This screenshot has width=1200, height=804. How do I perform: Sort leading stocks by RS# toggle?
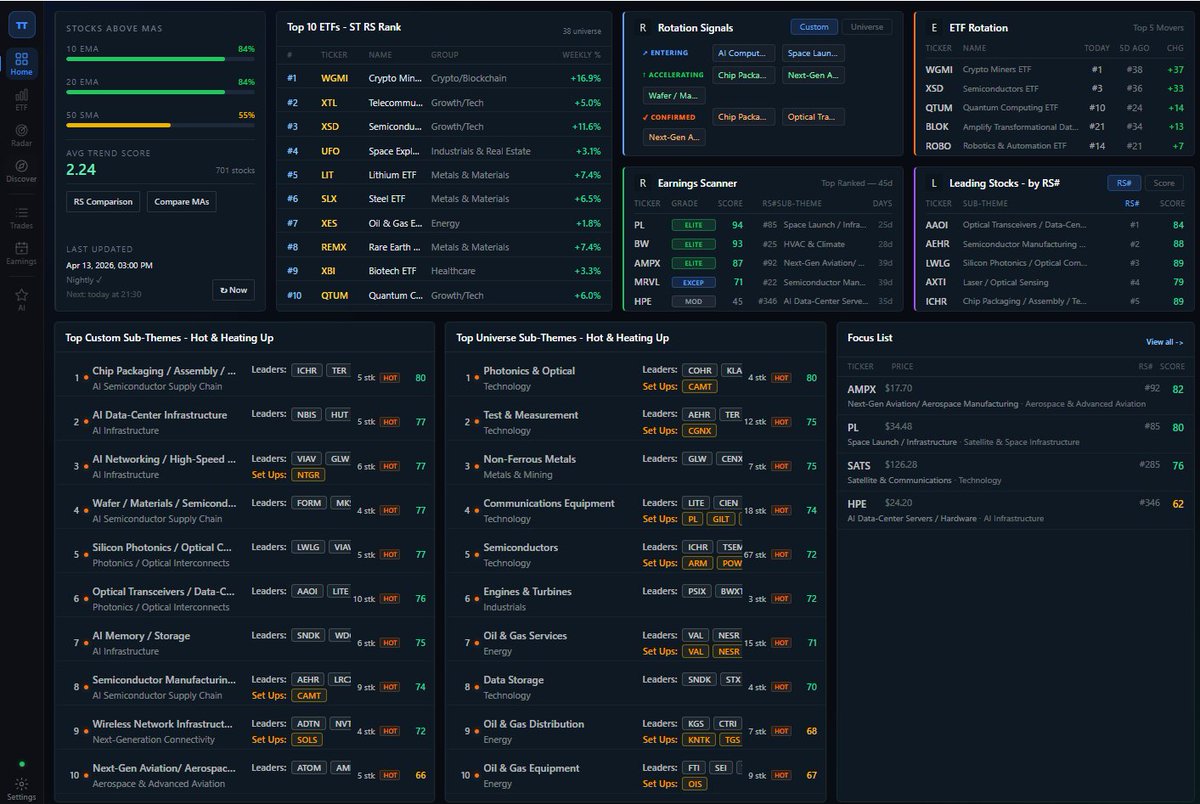click(1125, 183)
